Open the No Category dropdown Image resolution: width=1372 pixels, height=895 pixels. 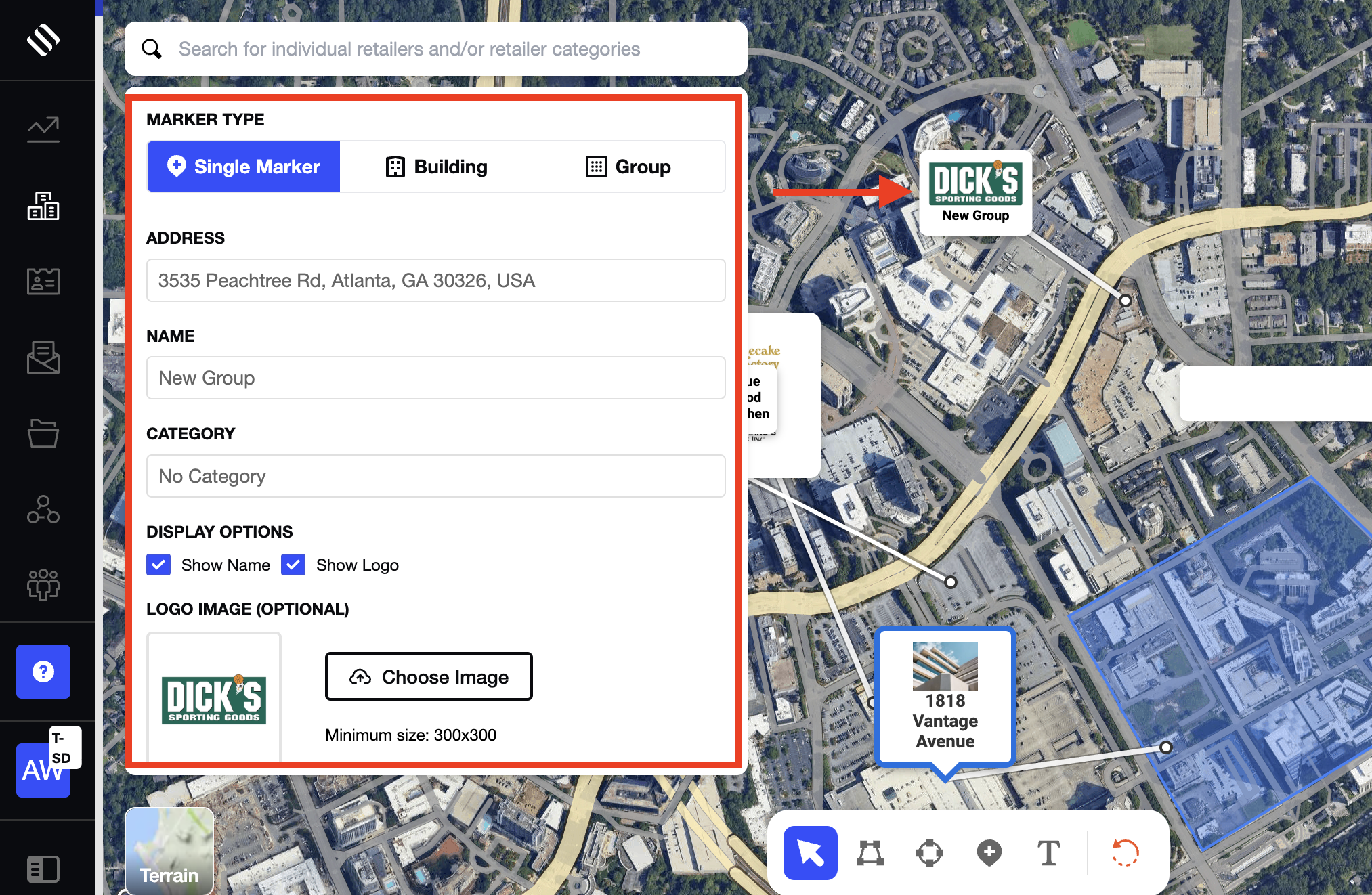point(435,476)
